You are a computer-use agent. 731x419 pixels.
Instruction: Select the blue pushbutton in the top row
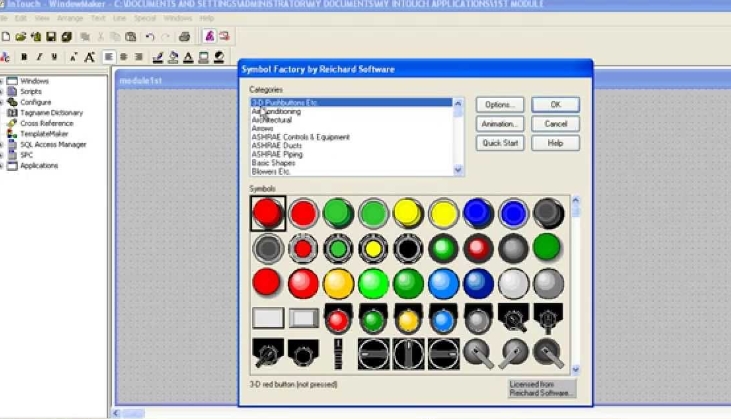pos(479,212)
